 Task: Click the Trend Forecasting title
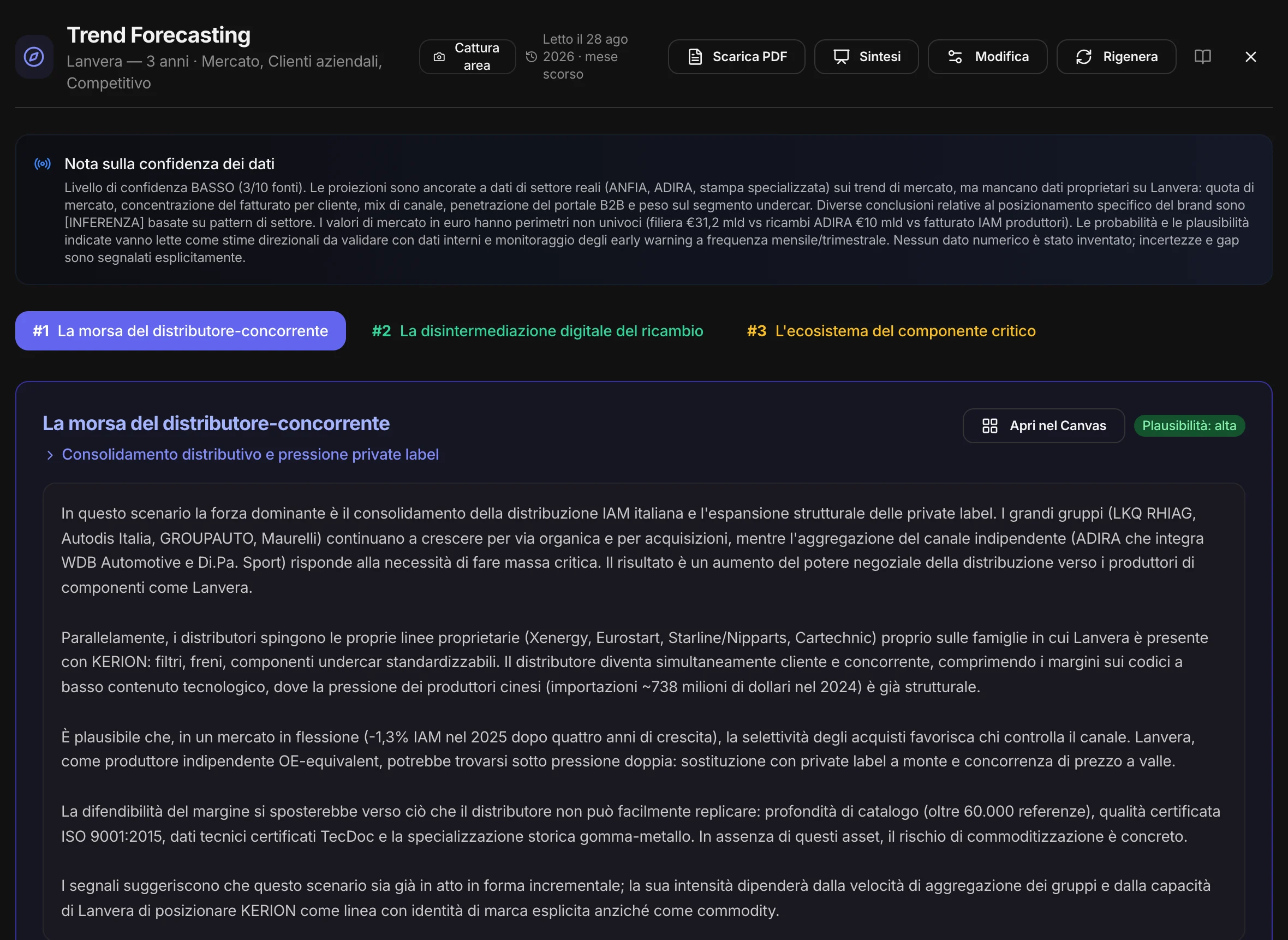159,35
